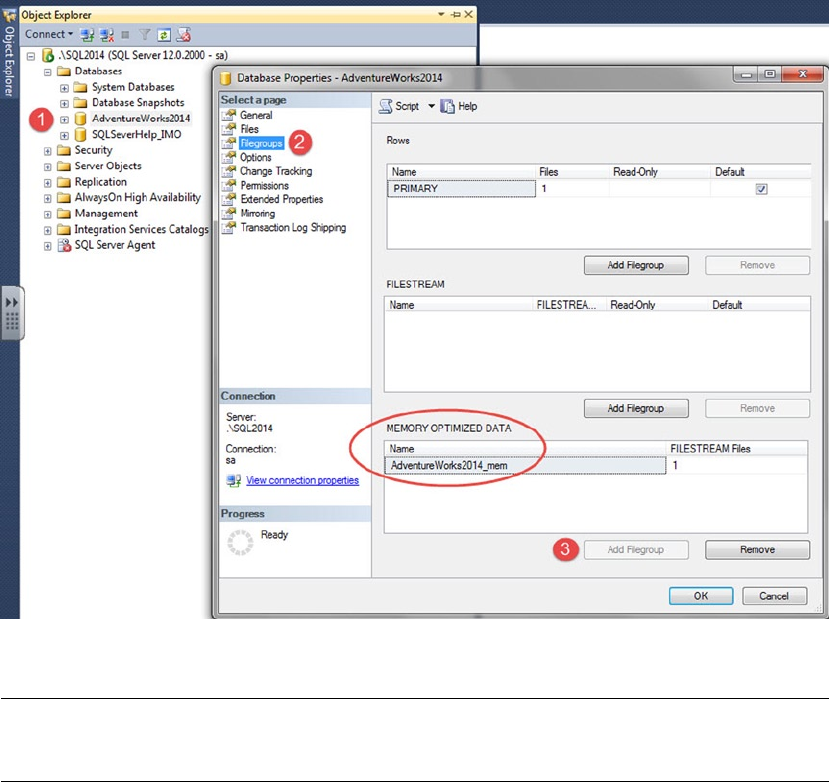Image resolution: width=829 pixels, height=782 pixels.
Task: Click the Help icon in dialog toolbar
Action: [447, 106]
